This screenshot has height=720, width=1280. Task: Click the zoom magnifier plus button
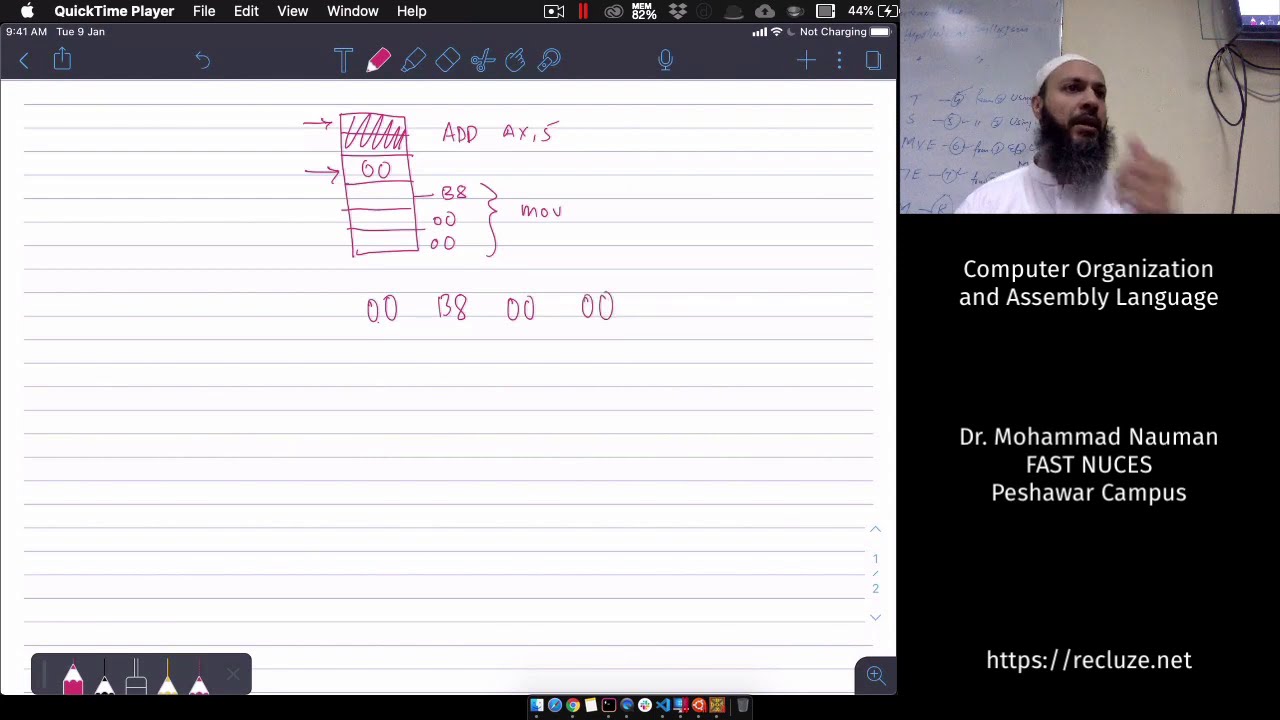876,676
